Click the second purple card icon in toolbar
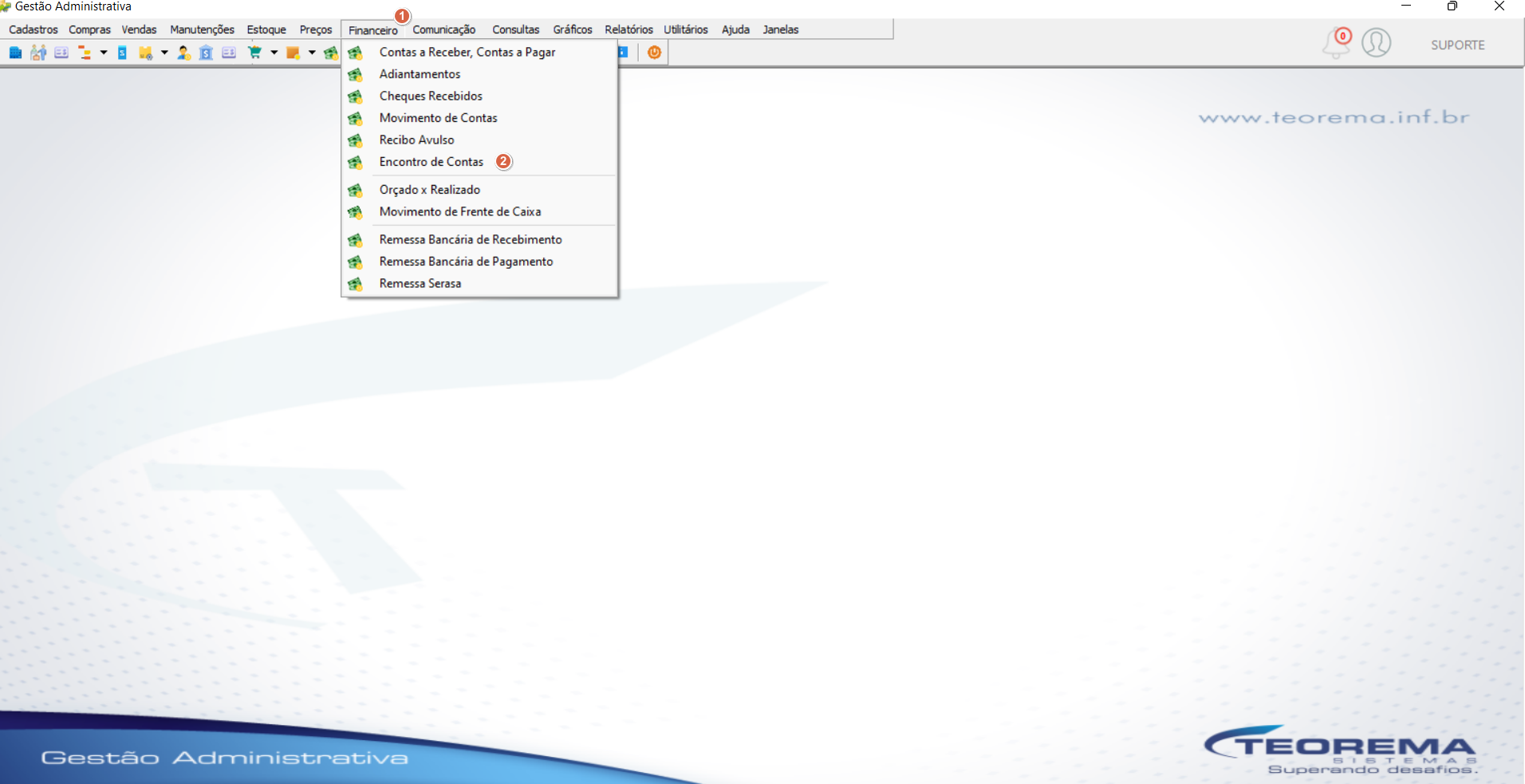 coord(229,53)
